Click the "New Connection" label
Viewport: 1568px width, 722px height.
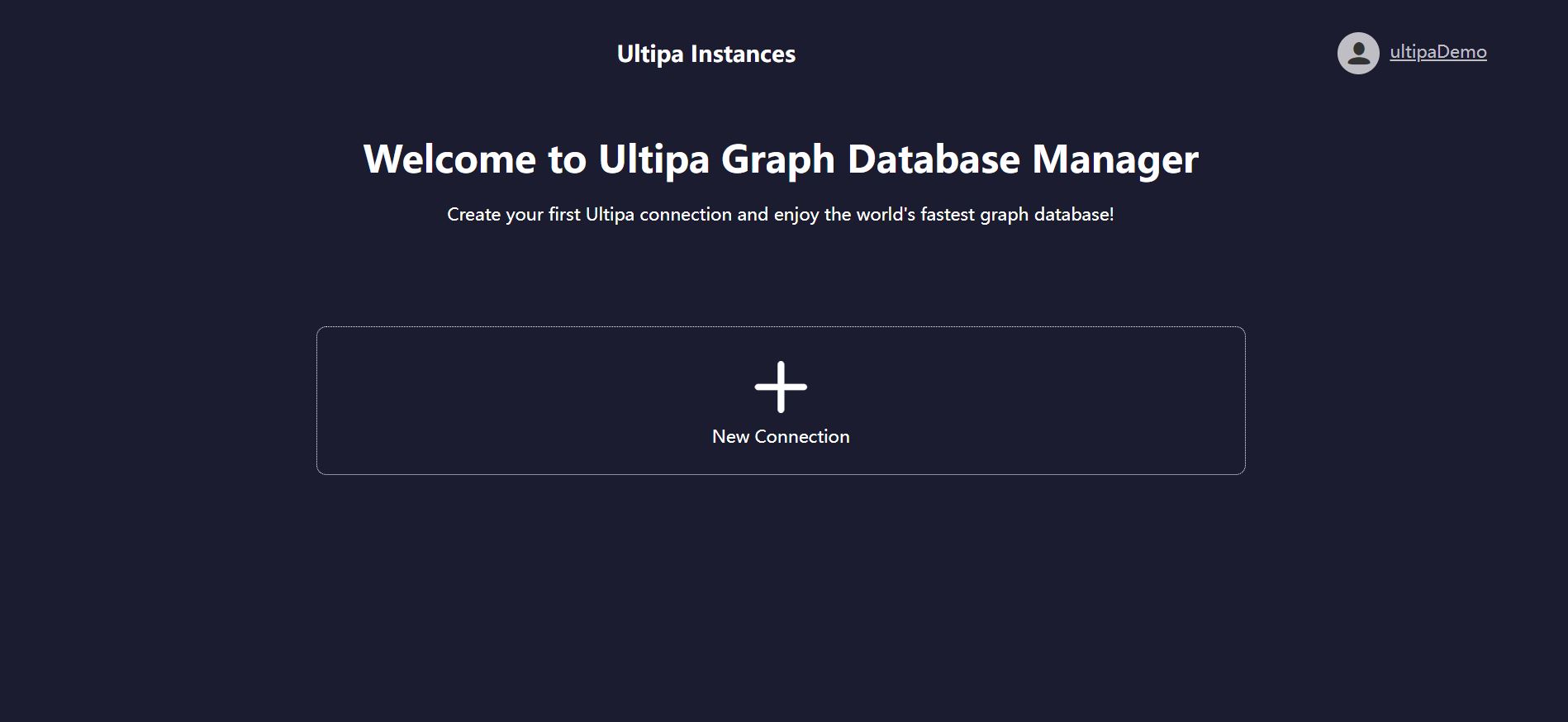781,436
